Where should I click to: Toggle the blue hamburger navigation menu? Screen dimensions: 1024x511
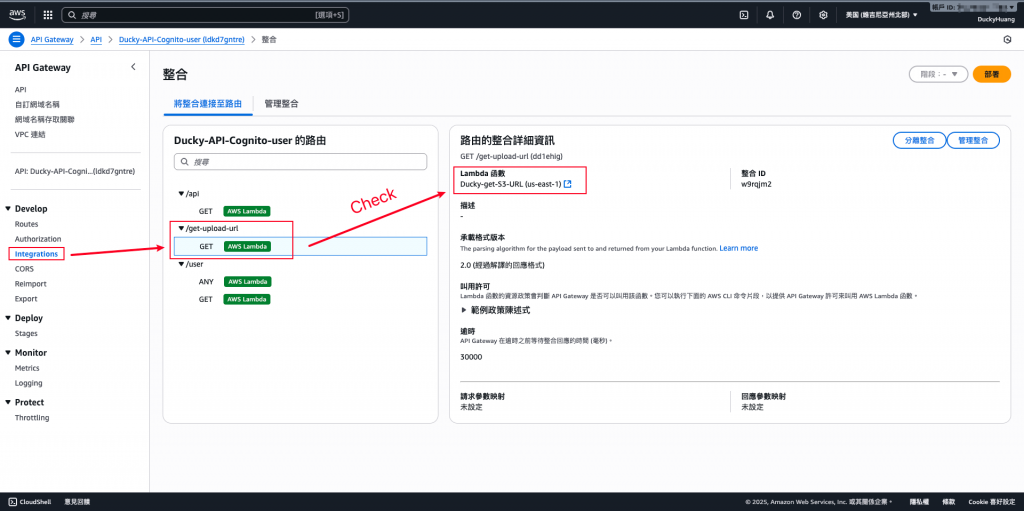pos(16,39)
